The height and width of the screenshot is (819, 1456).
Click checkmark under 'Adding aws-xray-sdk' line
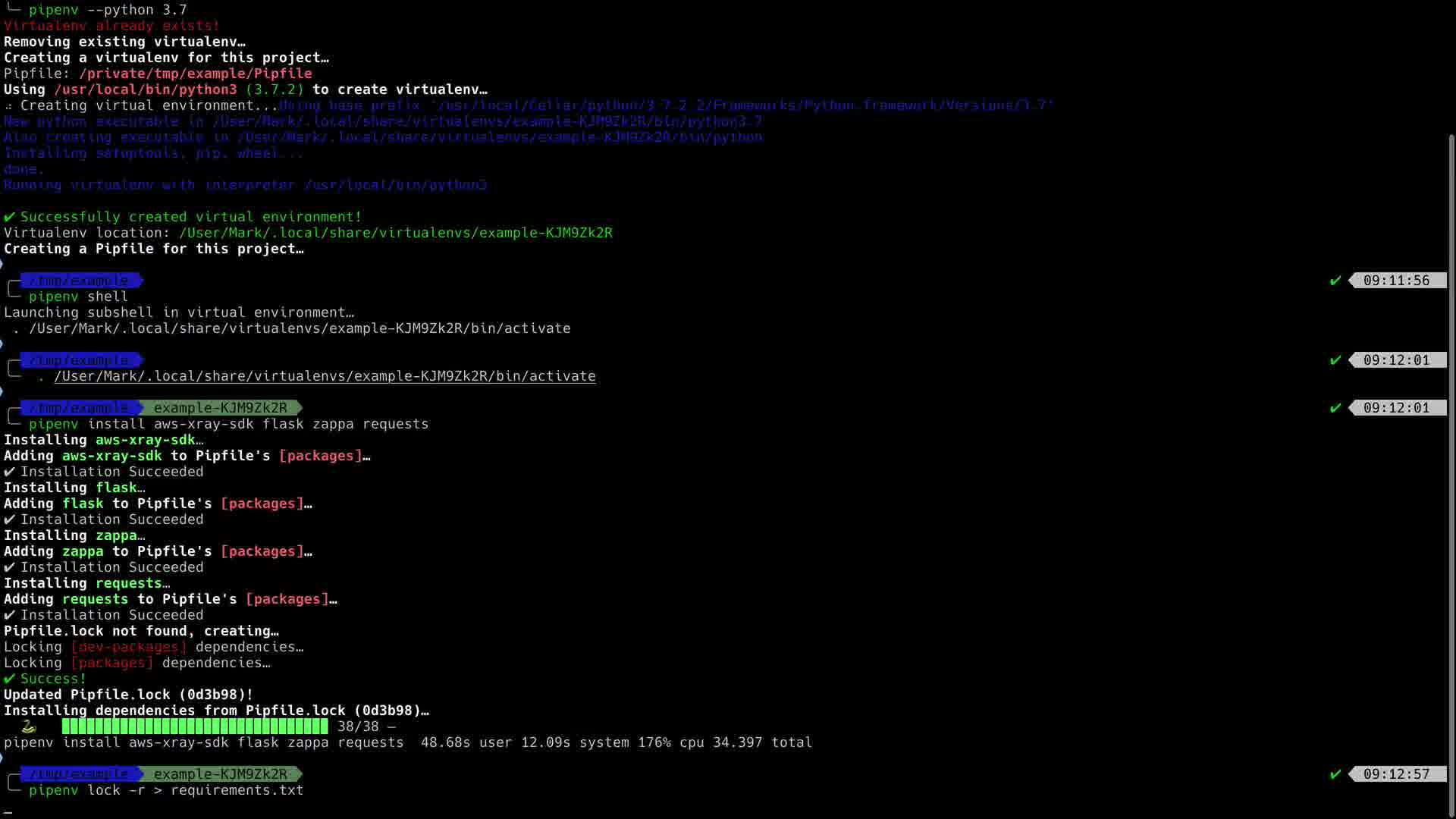[9, 472]
